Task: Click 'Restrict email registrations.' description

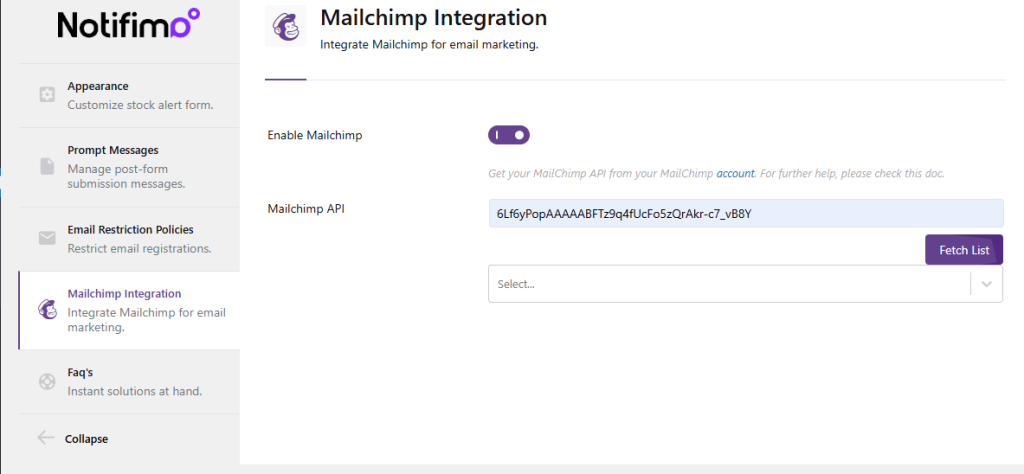Action: tap(139, 249)
